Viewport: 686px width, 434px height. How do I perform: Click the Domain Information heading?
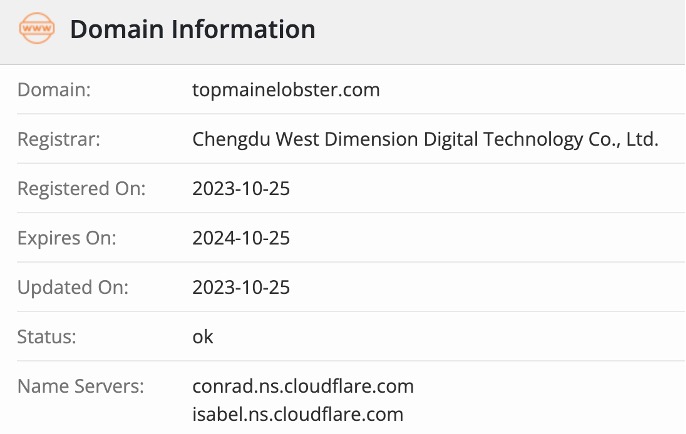[192, 30]
